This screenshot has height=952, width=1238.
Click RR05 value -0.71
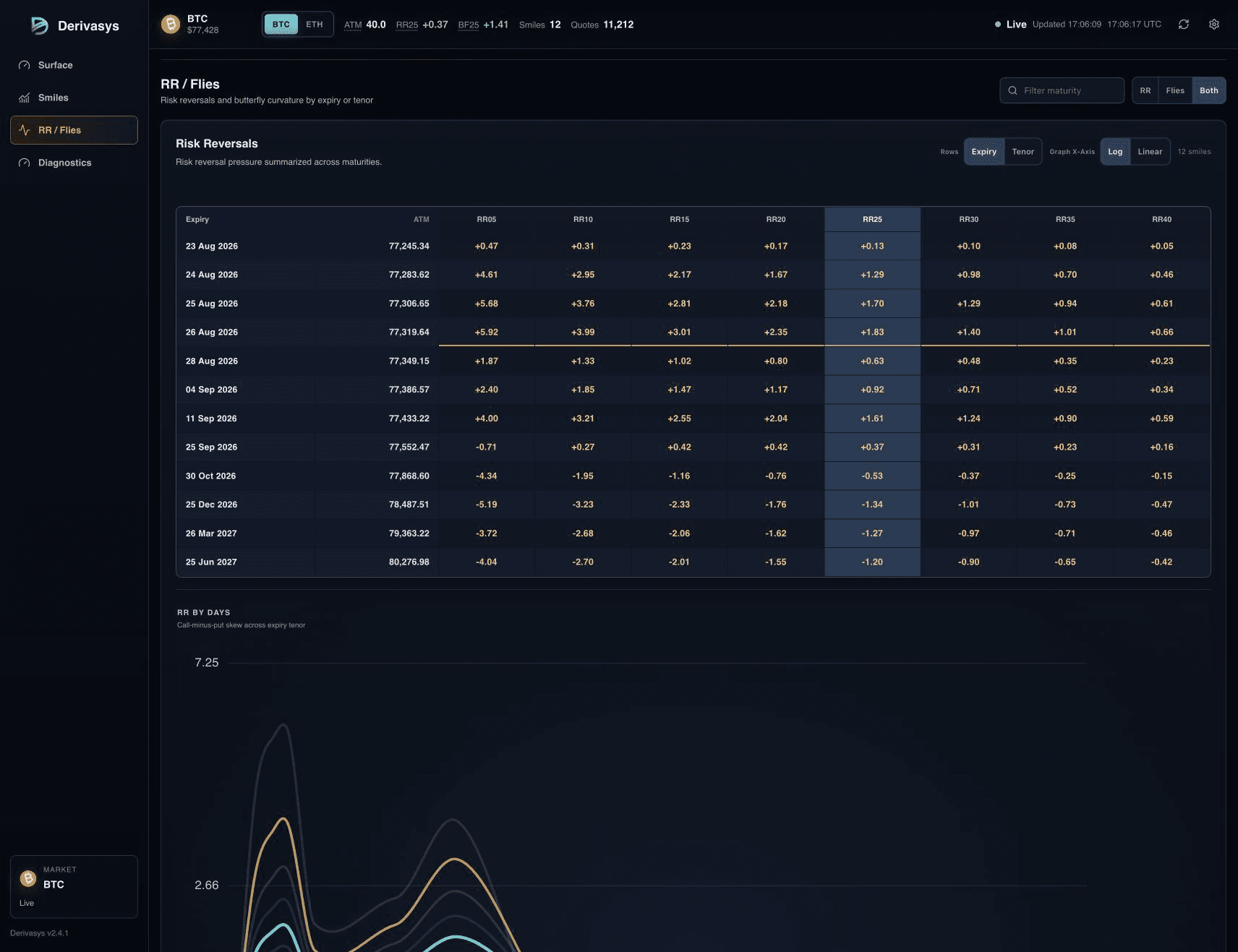click(x=487, y=447)
